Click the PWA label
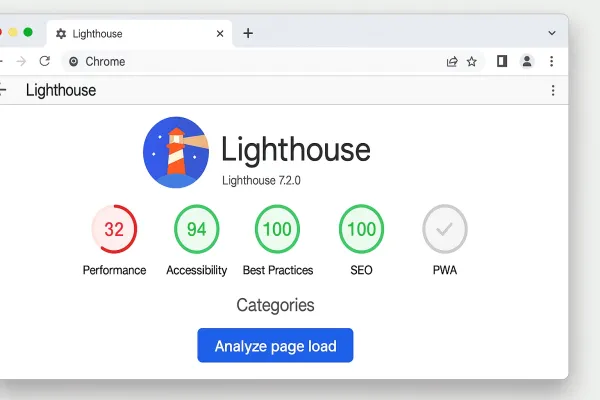The width and height of the screenshot is (600, 400). tap(445, 270)
